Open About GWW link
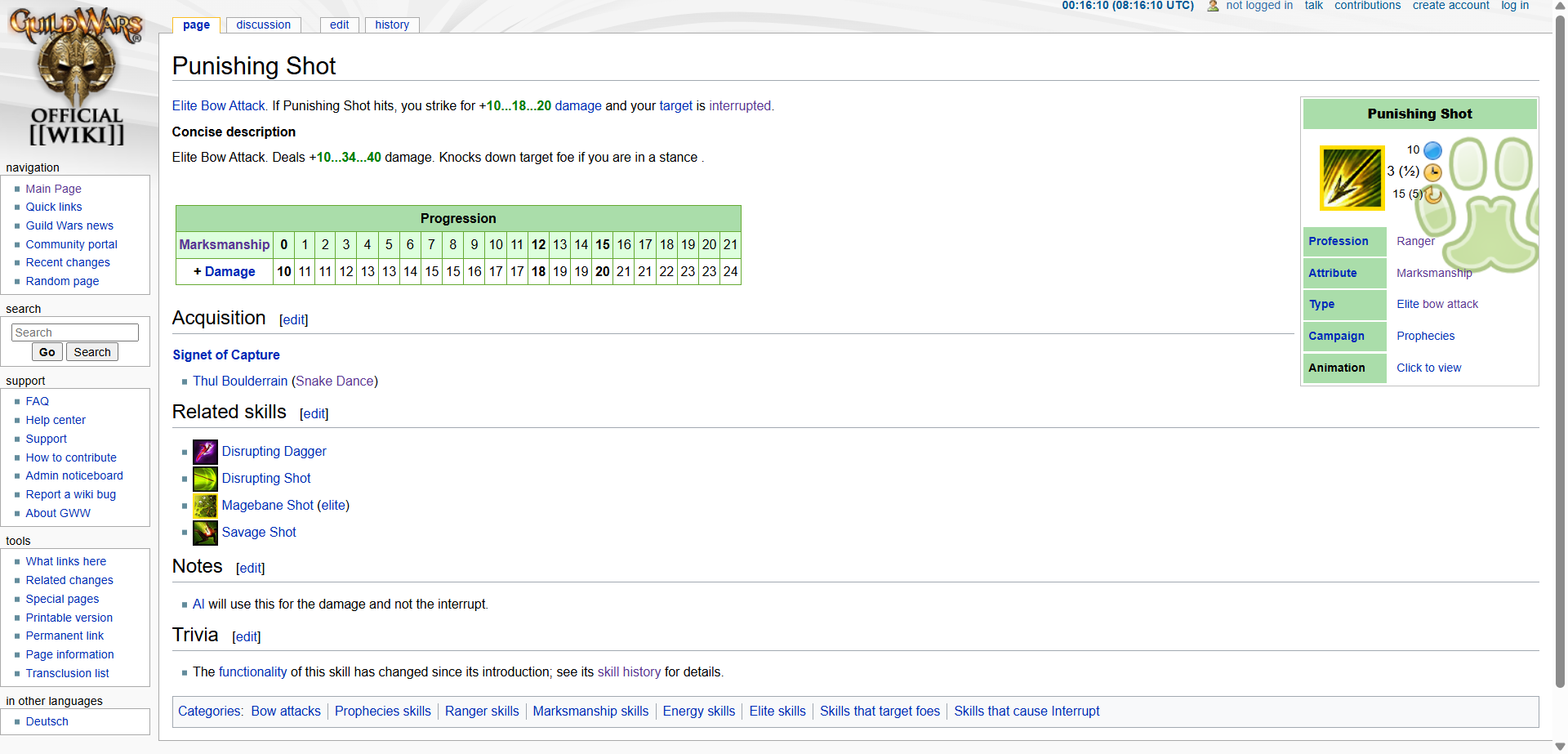 pyautogui.click(x=58, y=513)
